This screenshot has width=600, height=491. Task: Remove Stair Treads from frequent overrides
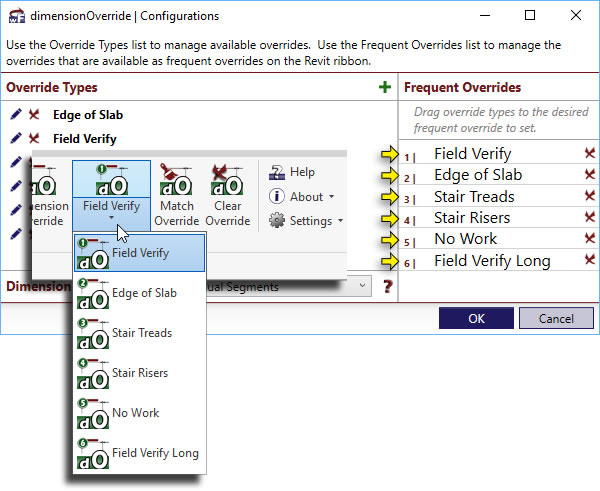pyautogui.click(x=590, y=197)
